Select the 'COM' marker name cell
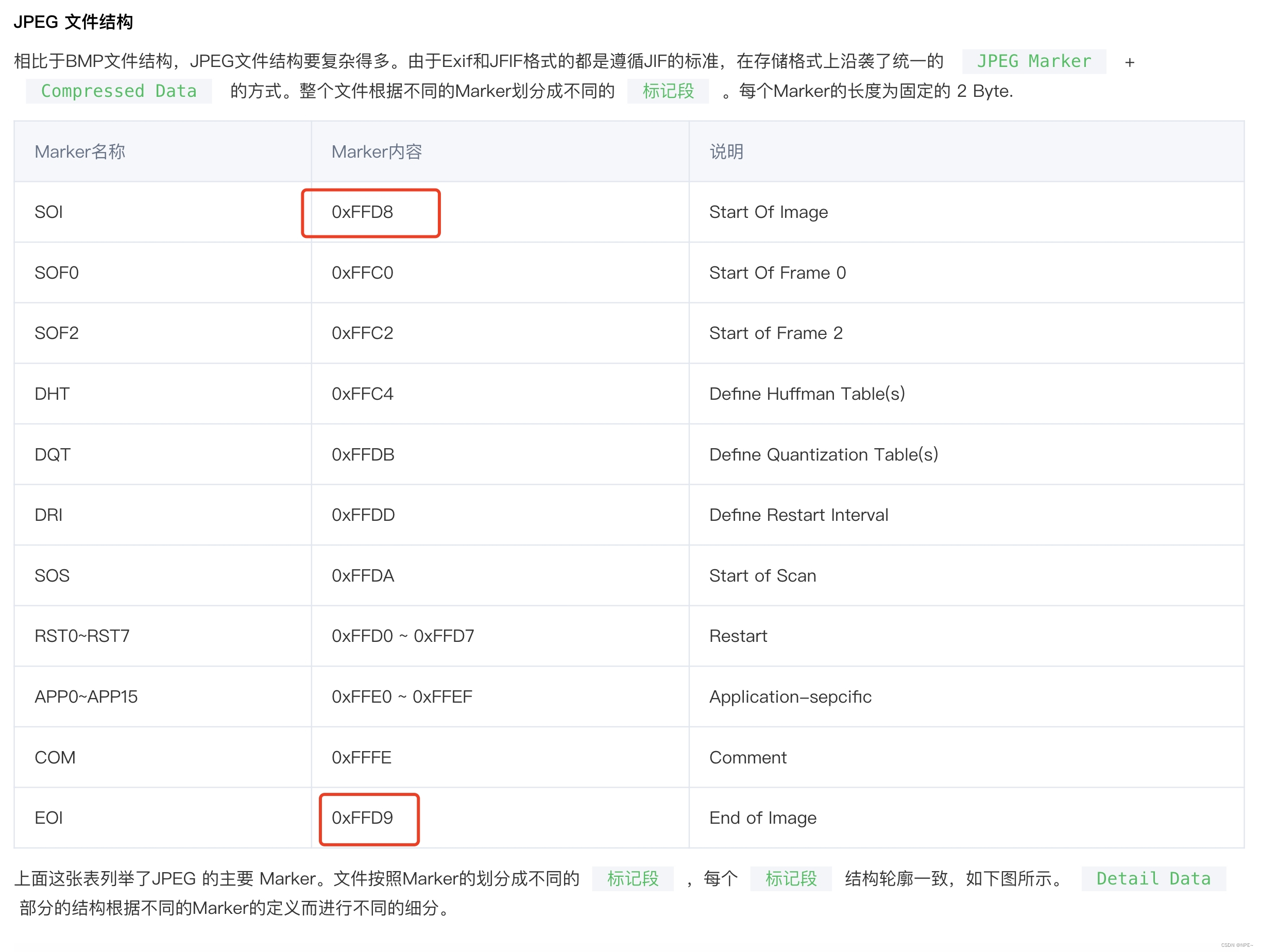Image resolution: width=1261 pixels, height=952 pixels. (162, 758)
